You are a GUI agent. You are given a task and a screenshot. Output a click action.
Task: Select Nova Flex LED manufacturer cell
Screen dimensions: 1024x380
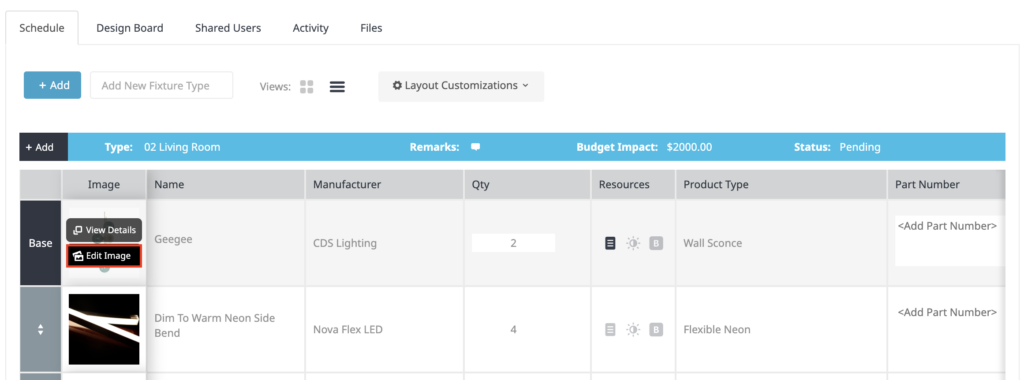348,330
